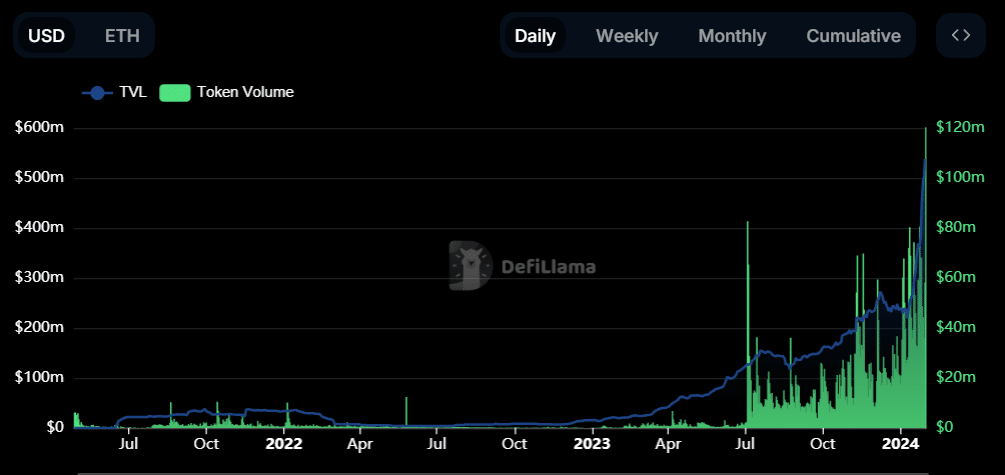Image resolution: width=1005 pixels, height=475 pixels.
Task: Click the 2022 x-axis label
Action: click(283, 444)
